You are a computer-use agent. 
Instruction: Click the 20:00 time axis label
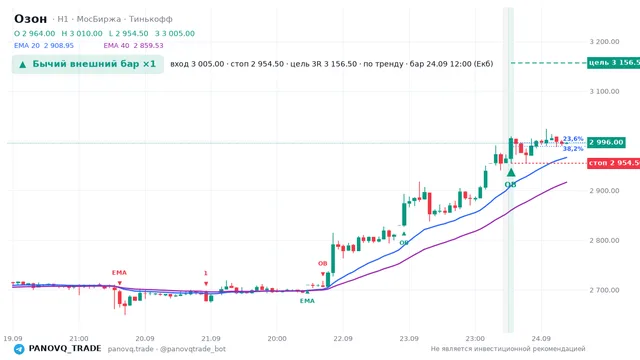pyautogui.click(x=277, y=339)
